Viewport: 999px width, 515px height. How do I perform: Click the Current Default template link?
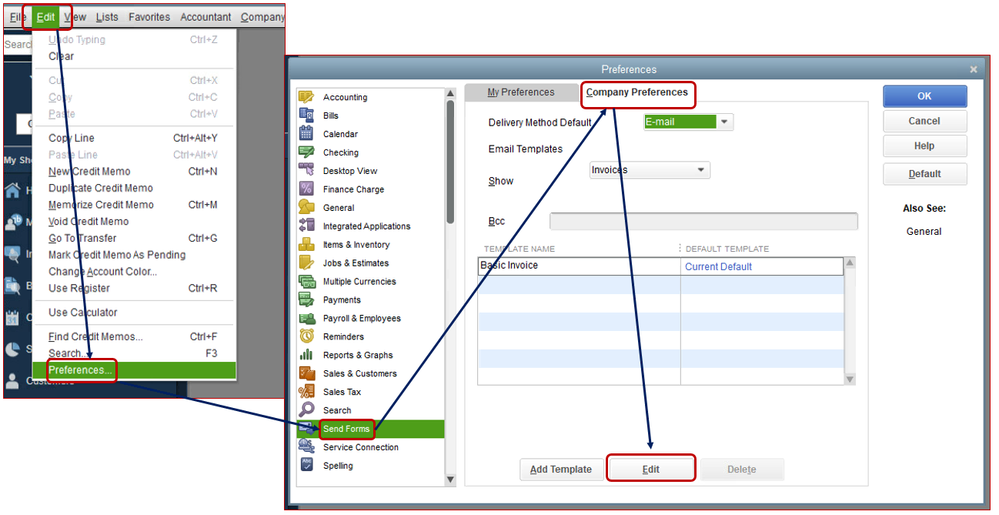coord(718,266)
